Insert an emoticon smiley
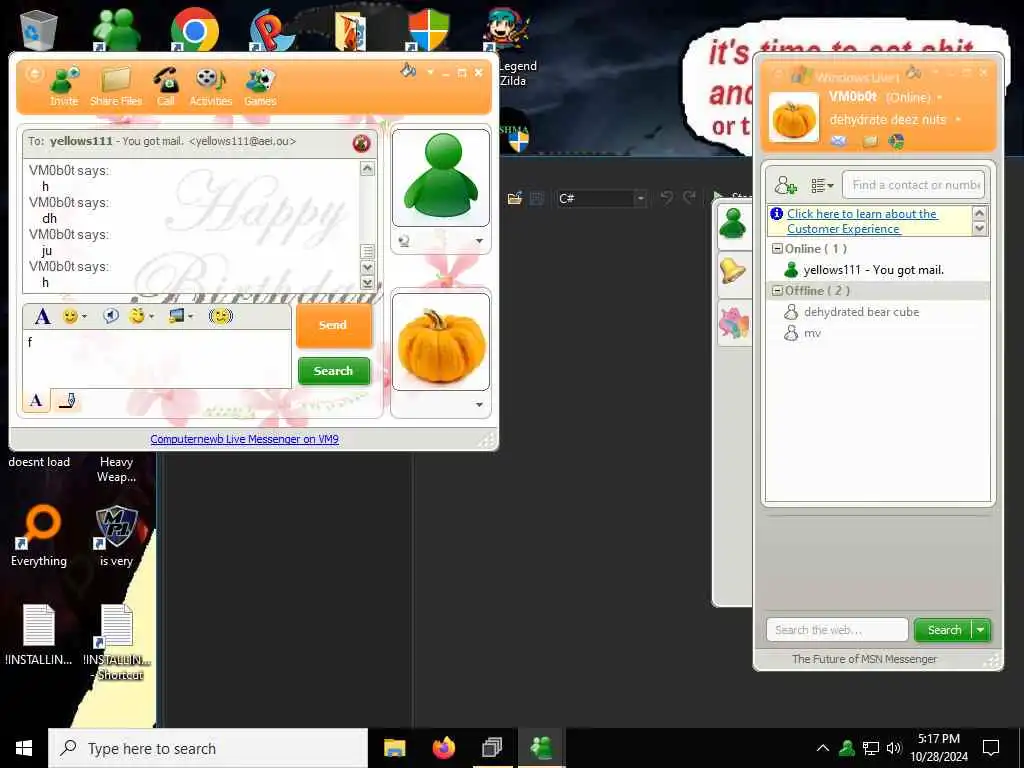 tap(70, 316)
